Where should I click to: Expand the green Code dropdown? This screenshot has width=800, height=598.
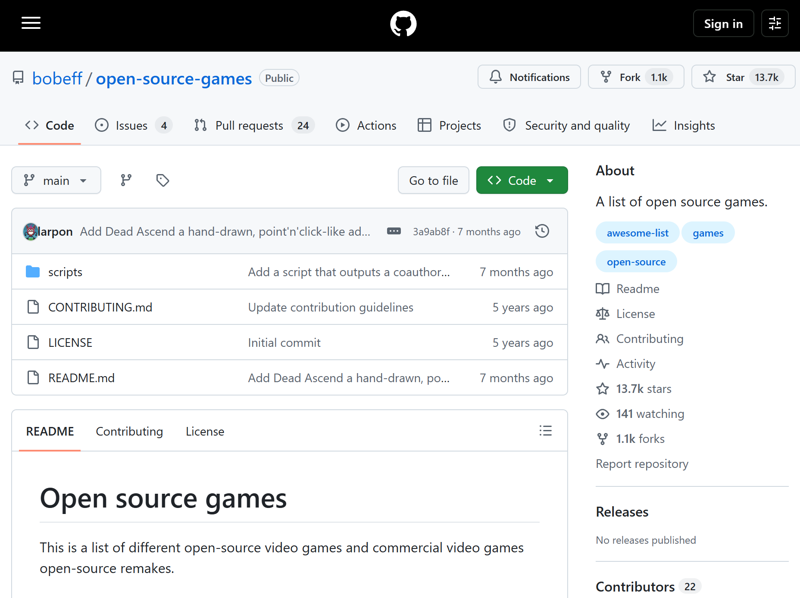[x=521, y=180]
